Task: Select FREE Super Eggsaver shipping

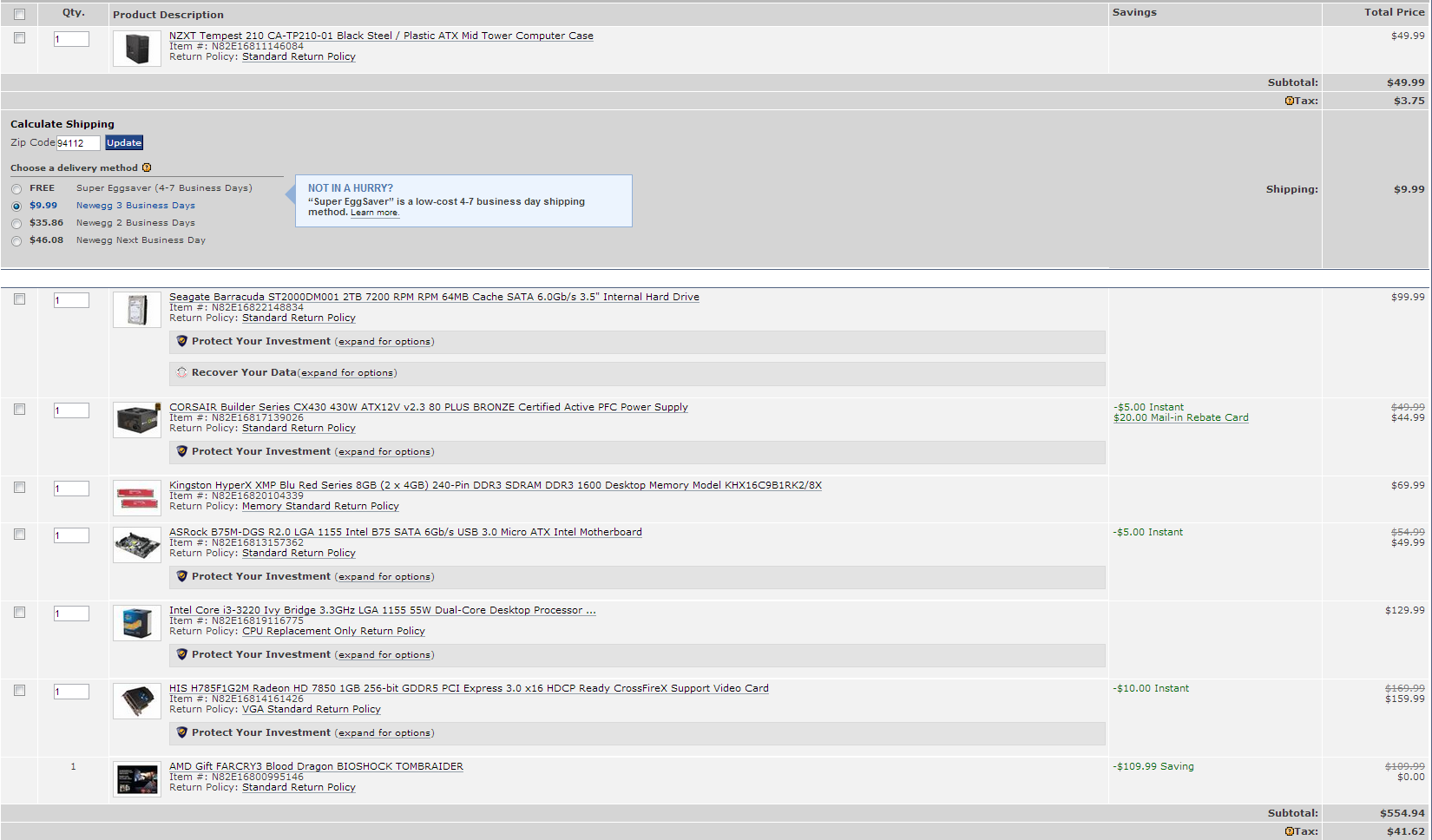Action: (x=16, y=189)
